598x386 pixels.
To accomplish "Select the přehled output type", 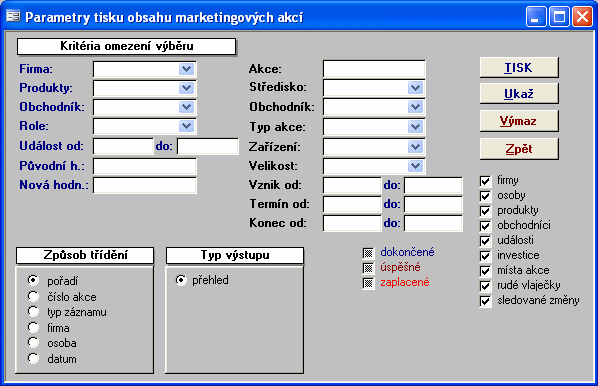I will 181,280.
